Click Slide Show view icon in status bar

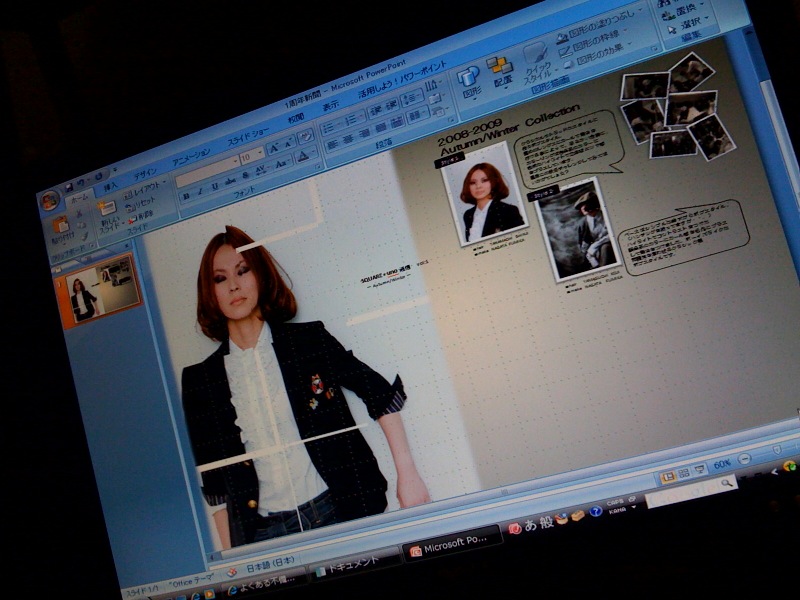699,468
